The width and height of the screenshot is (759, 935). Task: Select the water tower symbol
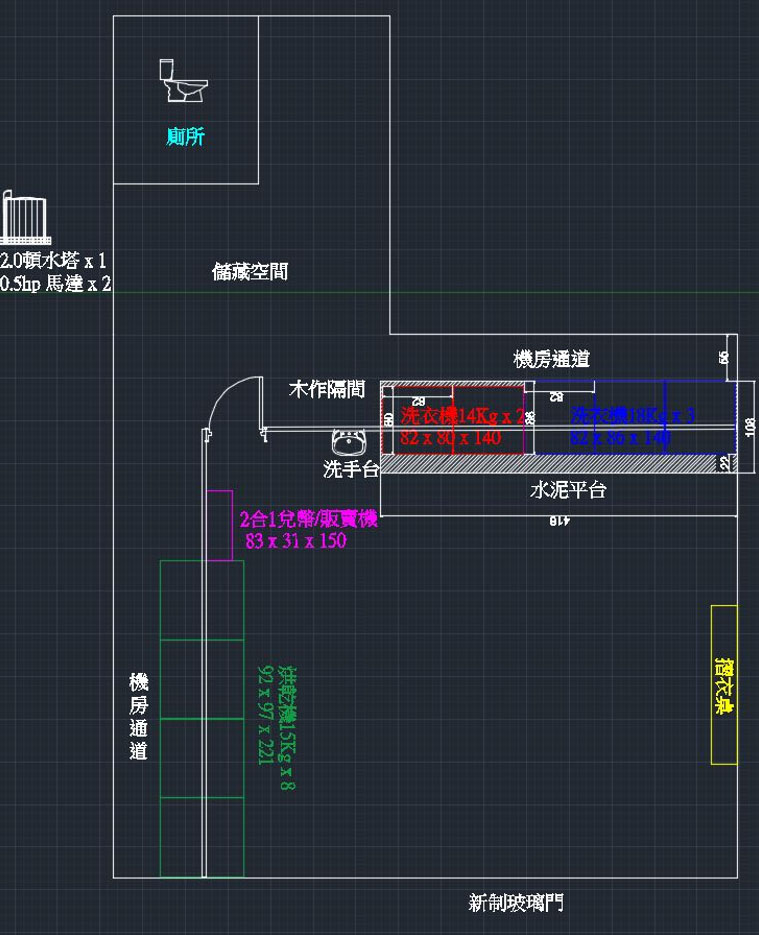(25, 219)
